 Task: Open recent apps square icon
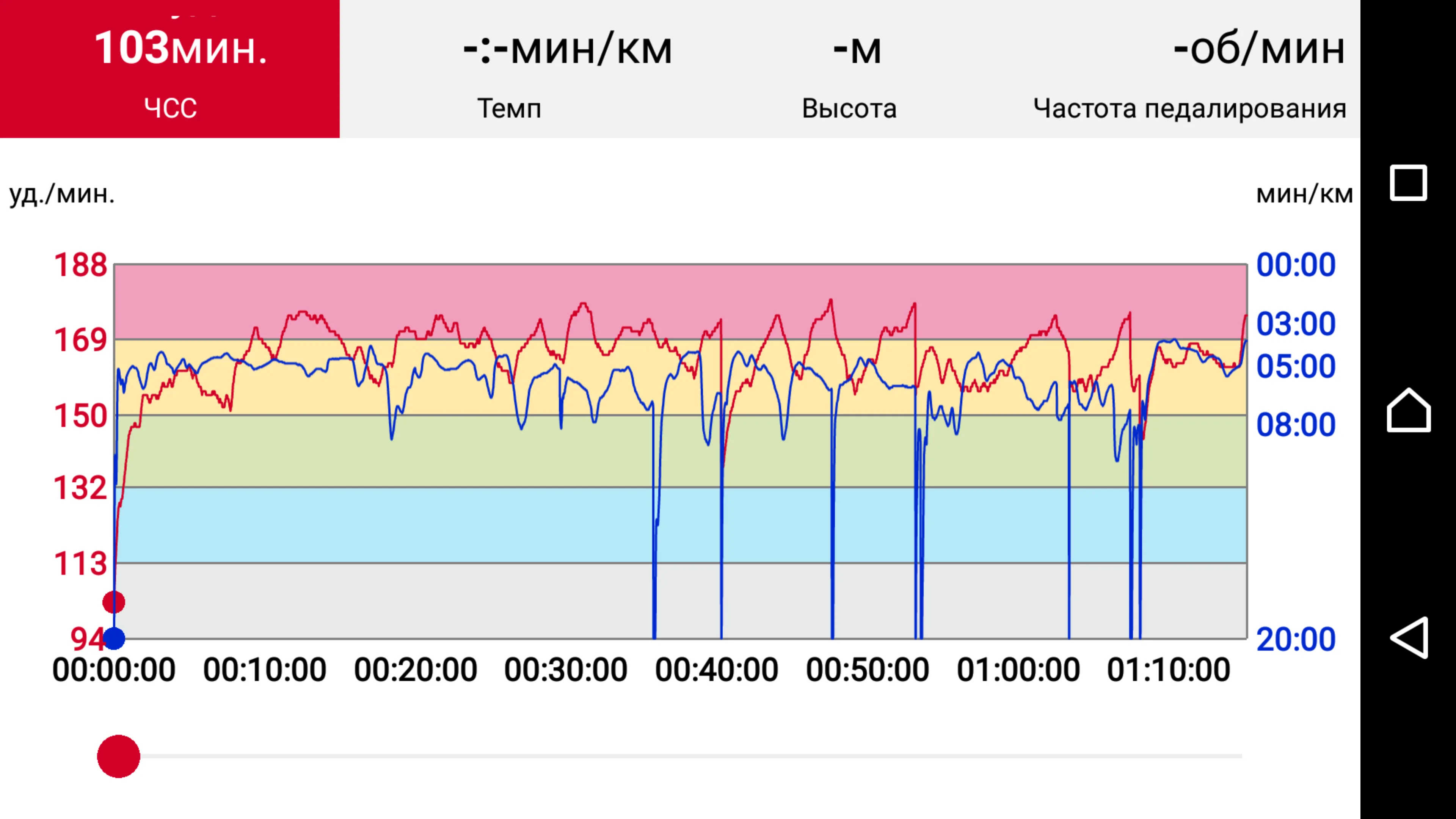tap(1408, 182)
